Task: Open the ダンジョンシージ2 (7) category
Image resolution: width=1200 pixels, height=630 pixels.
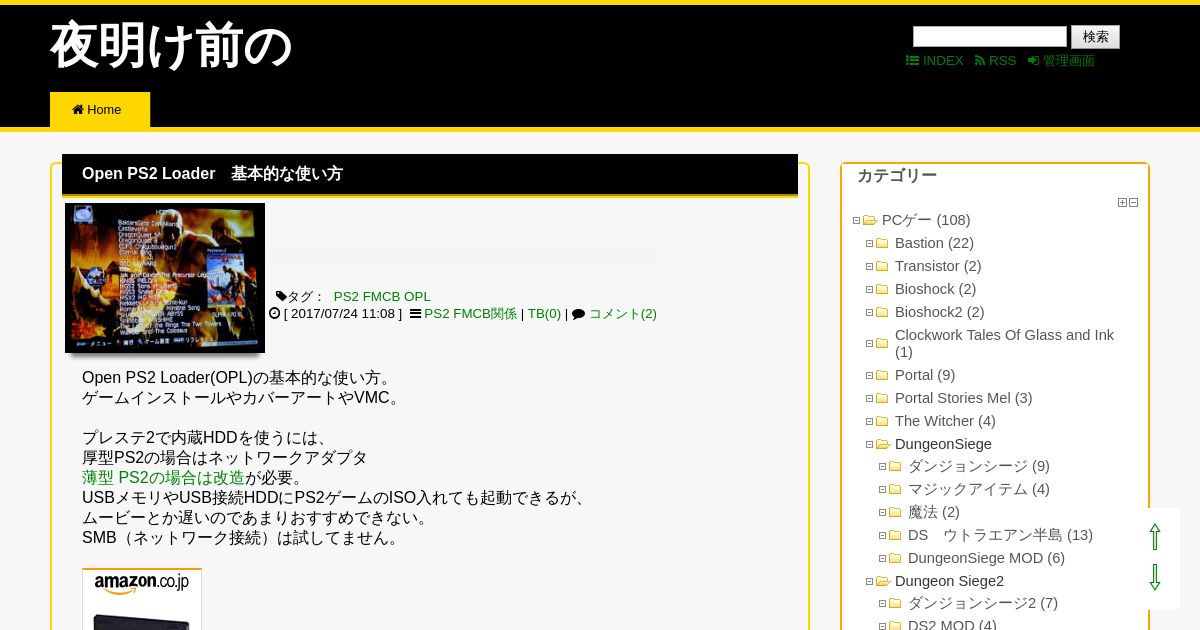Action: [x=982, y=603]
